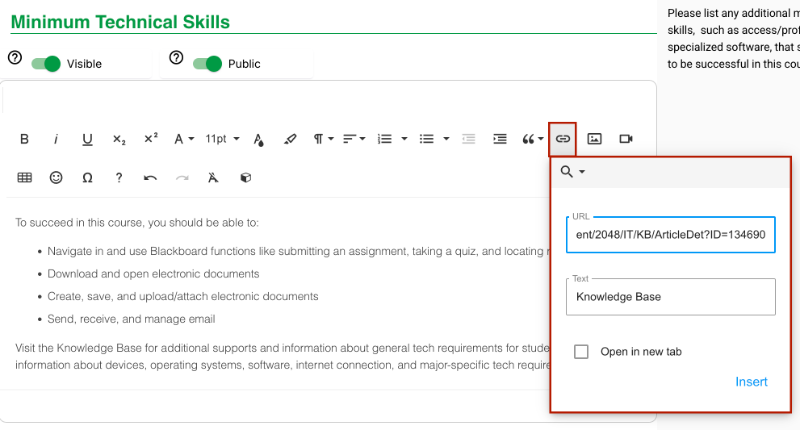The width and height of the screenshot is (800, 430).
Task: Click the Insert button
Action: pos(751,382)
